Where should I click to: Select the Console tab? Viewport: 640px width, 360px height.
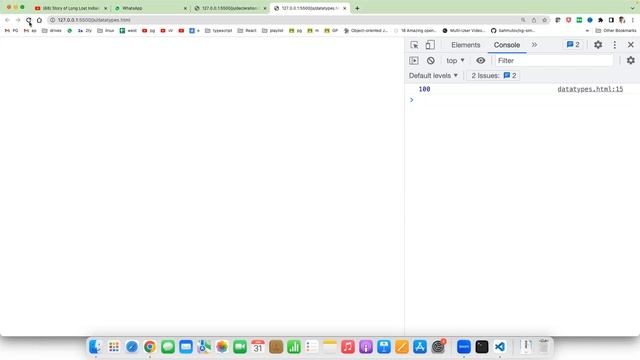[x=507, y=45]
